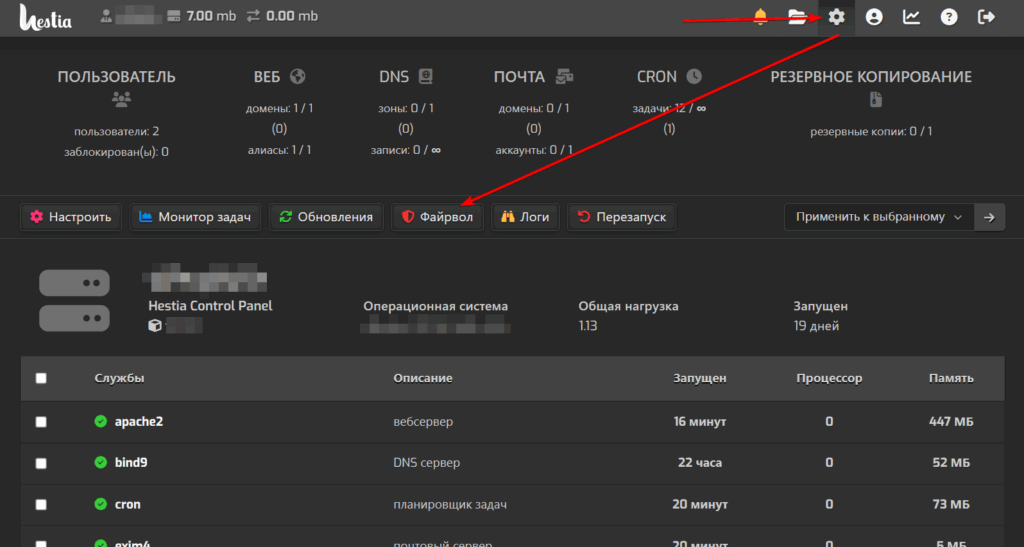Viewport: 1024px width, 547px height.
Task: Go to the ПОЧТА section tab
Action: click(x=532, y=77)
